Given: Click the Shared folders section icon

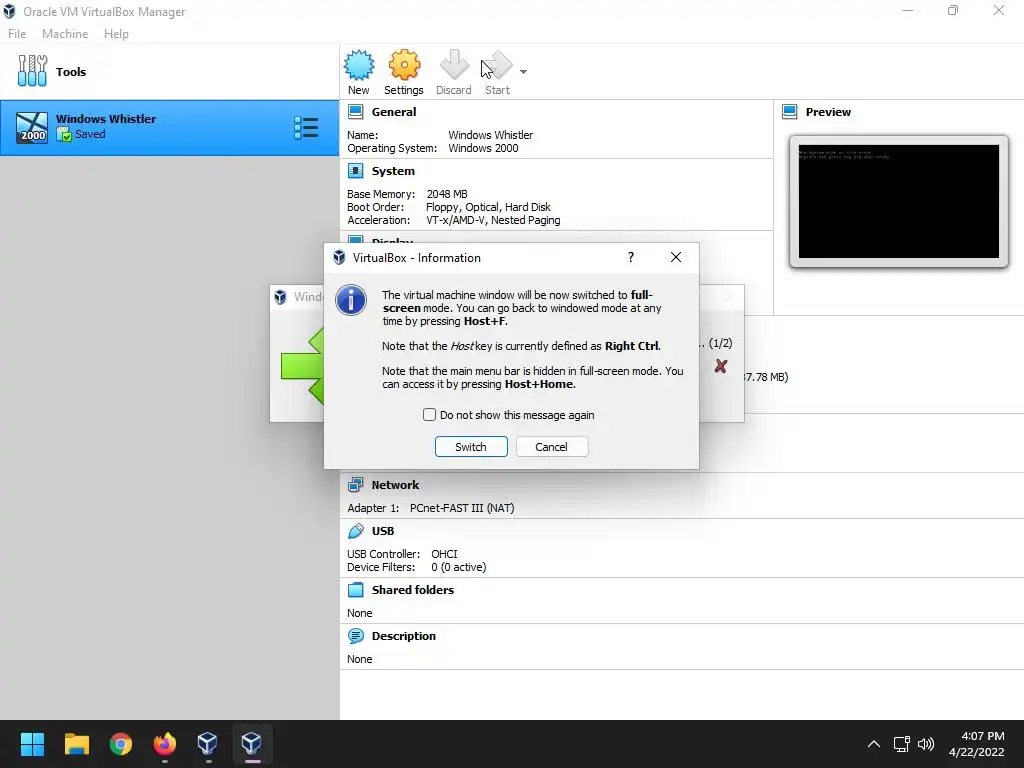Looking at the screenshot, I should coord(355,590).
